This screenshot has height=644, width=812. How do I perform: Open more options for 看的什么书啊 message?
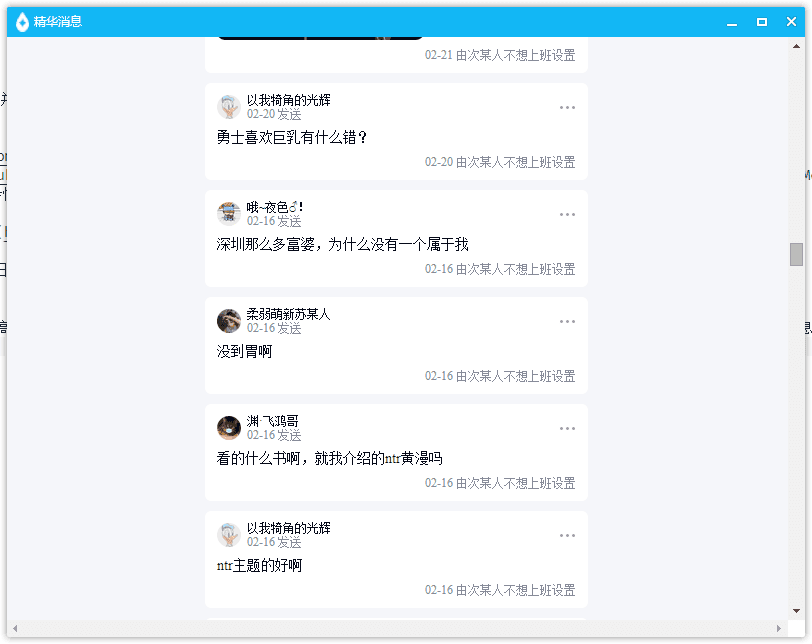coord(567,429)
